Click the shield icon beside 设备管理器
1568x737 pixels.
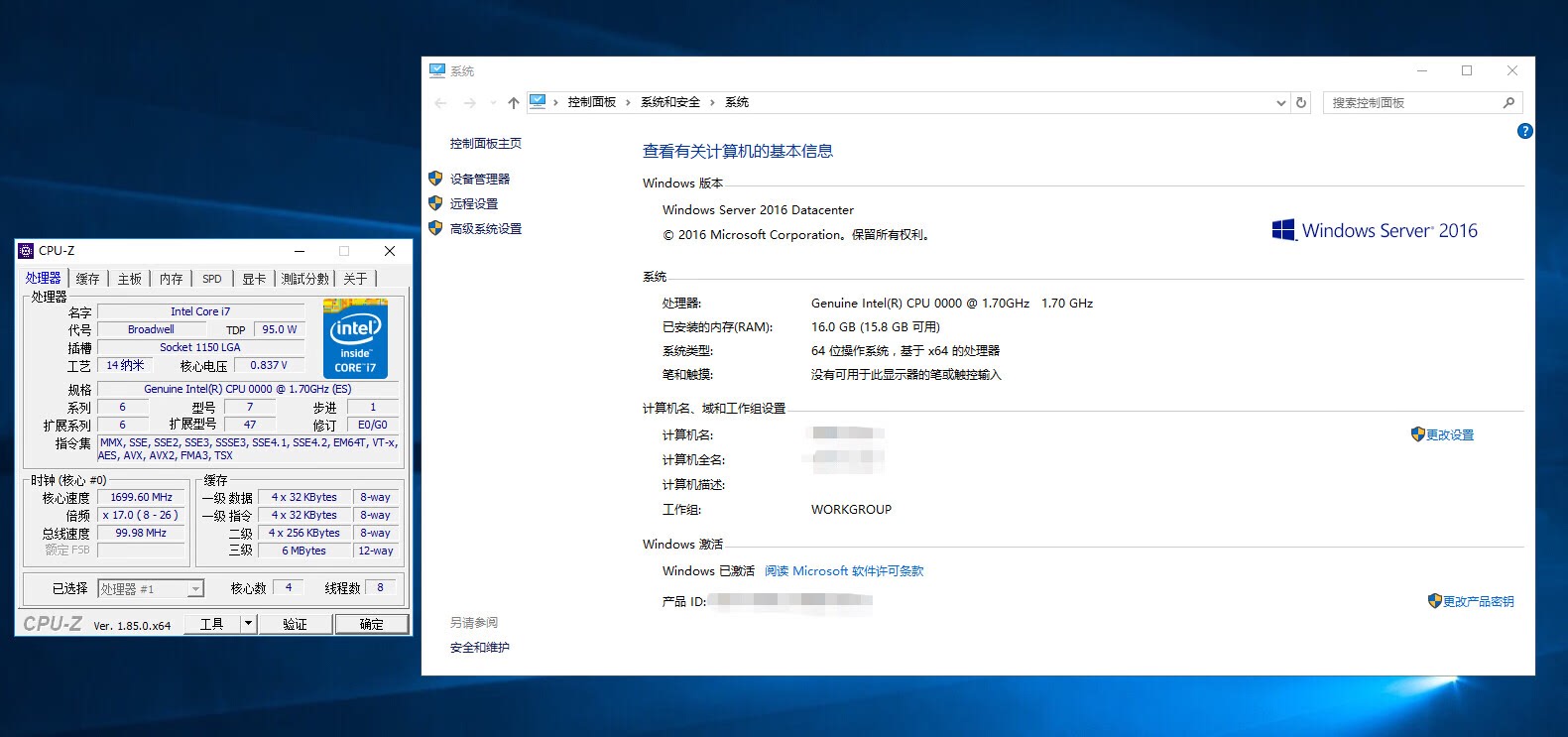click(435, 179)
